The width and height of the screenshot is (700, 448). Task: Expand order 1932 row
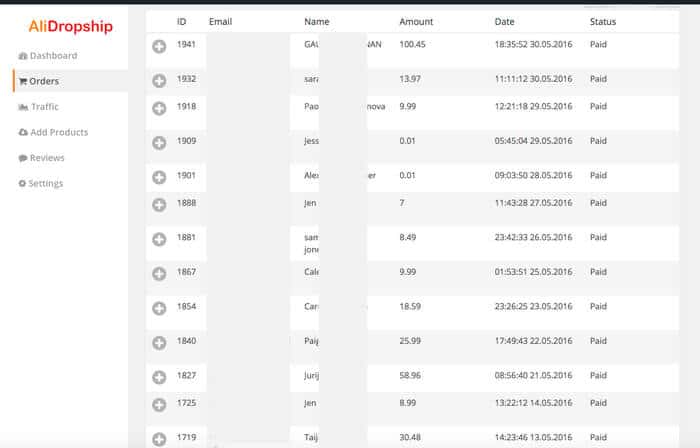pyautogui.click(x=159, y=80)
